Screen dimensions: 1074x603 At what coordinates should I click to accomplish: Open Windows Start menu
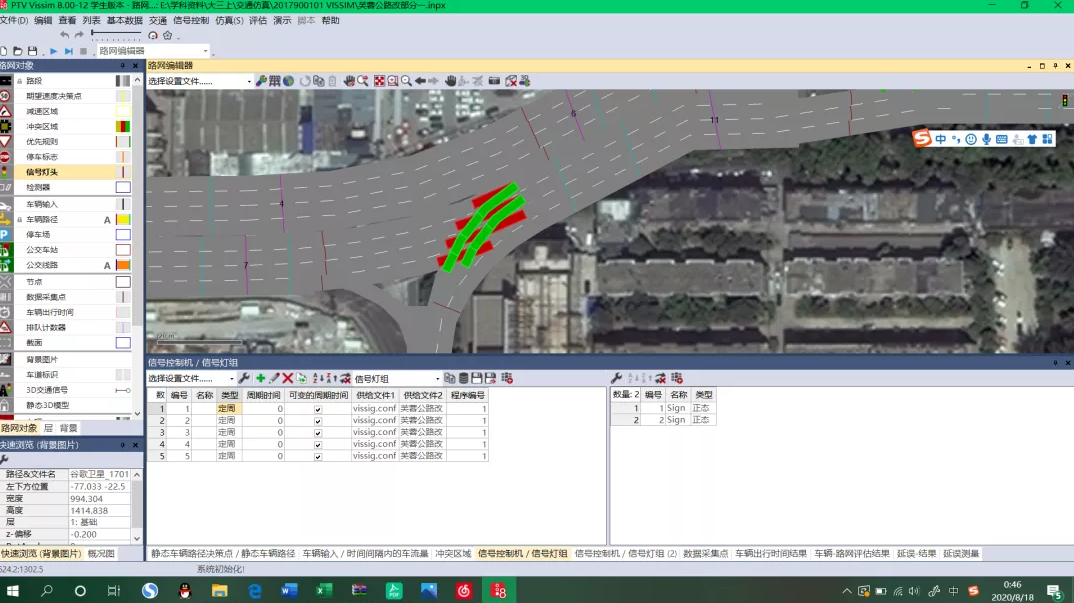12,591
